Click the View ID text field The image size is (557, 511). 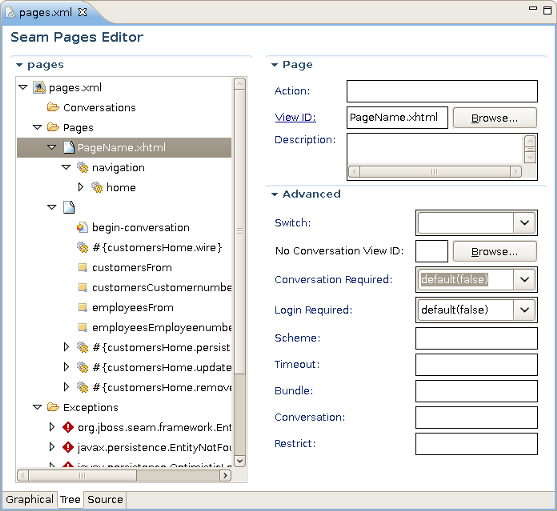[397, 118]
